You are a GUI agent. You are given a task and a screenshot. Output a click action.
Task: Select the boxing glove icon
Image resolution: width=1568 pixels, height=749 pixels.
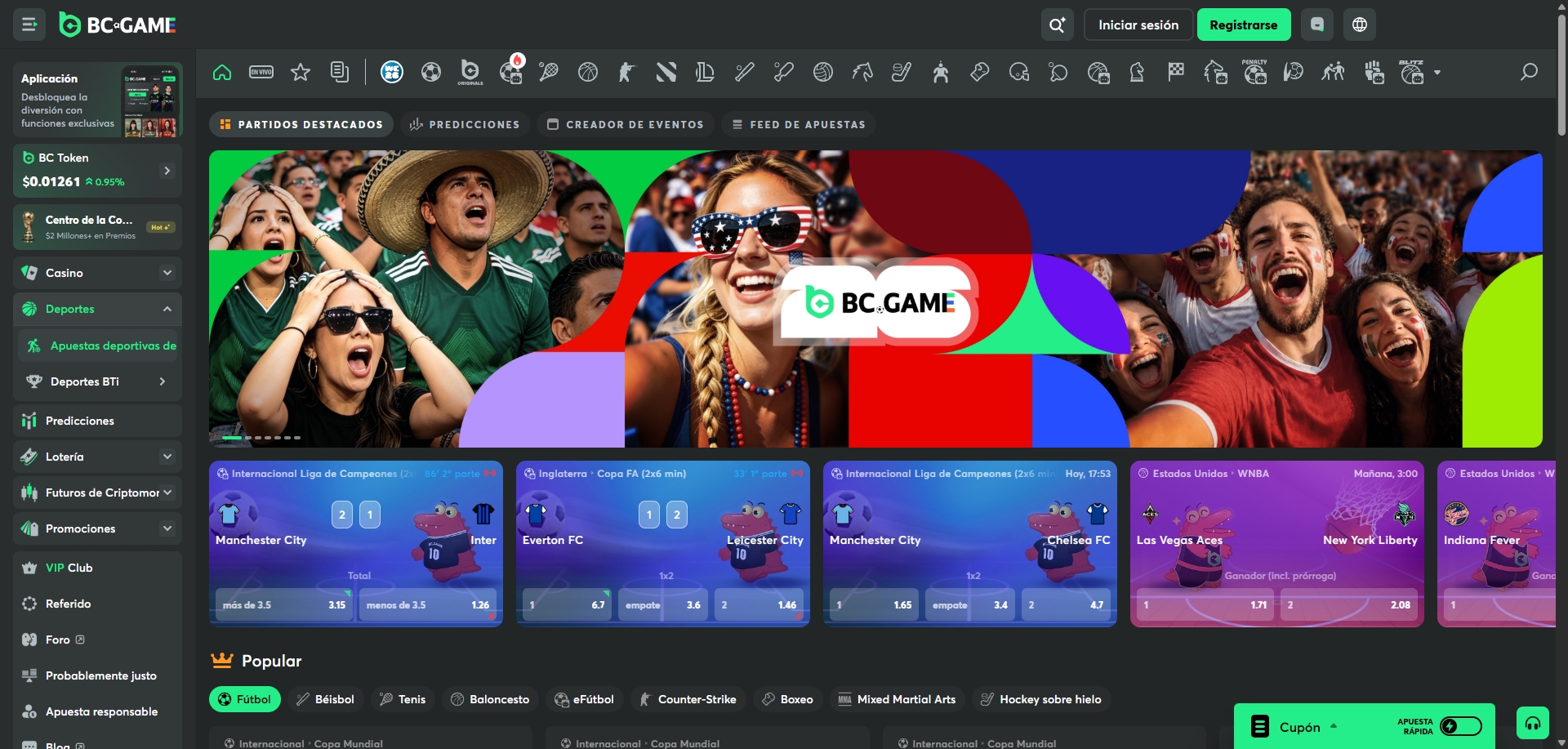980,73
